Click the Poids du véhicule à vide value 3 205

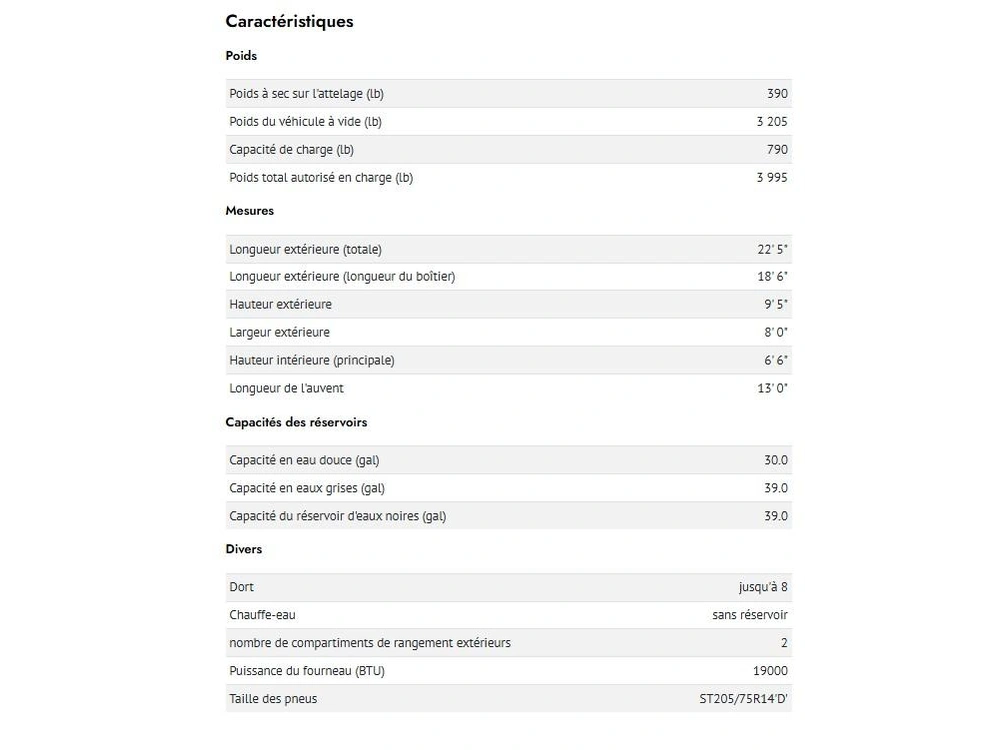pyautogui.click(x=772, y=122)
